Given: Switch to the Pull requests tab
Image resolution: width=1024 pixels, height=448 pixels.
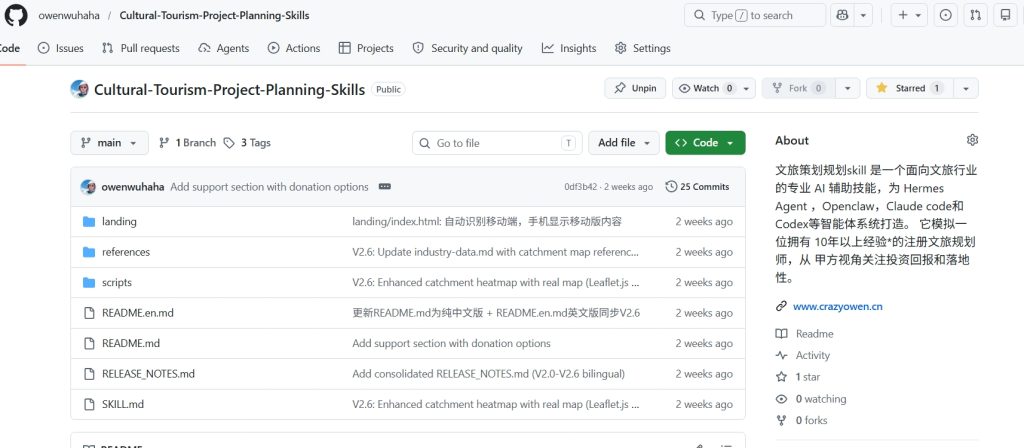Looking at the screenshot, I should tap(140, 48).
